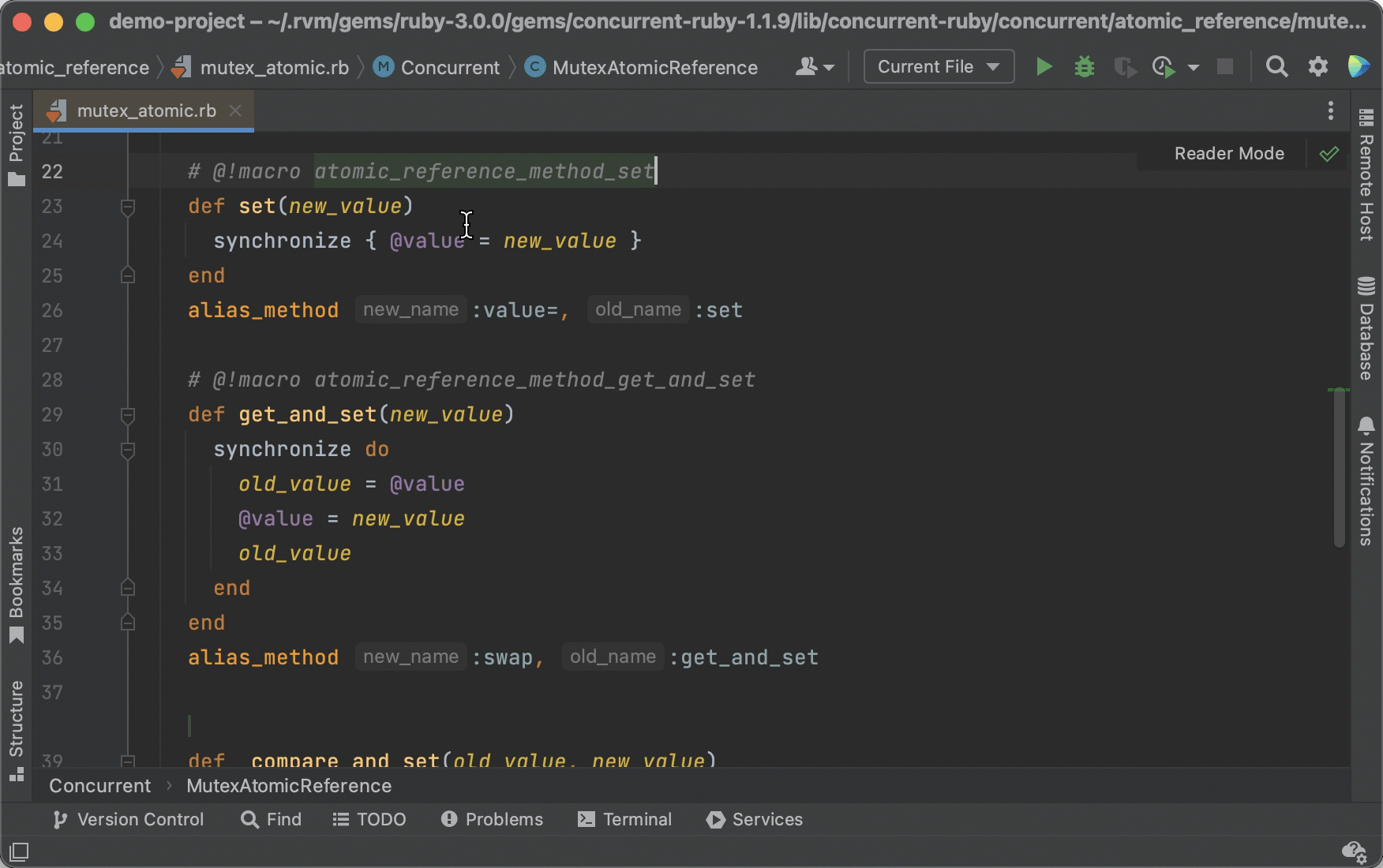
Task: Open Search Everywhere magnifier icon
Action: [1276, 67]
